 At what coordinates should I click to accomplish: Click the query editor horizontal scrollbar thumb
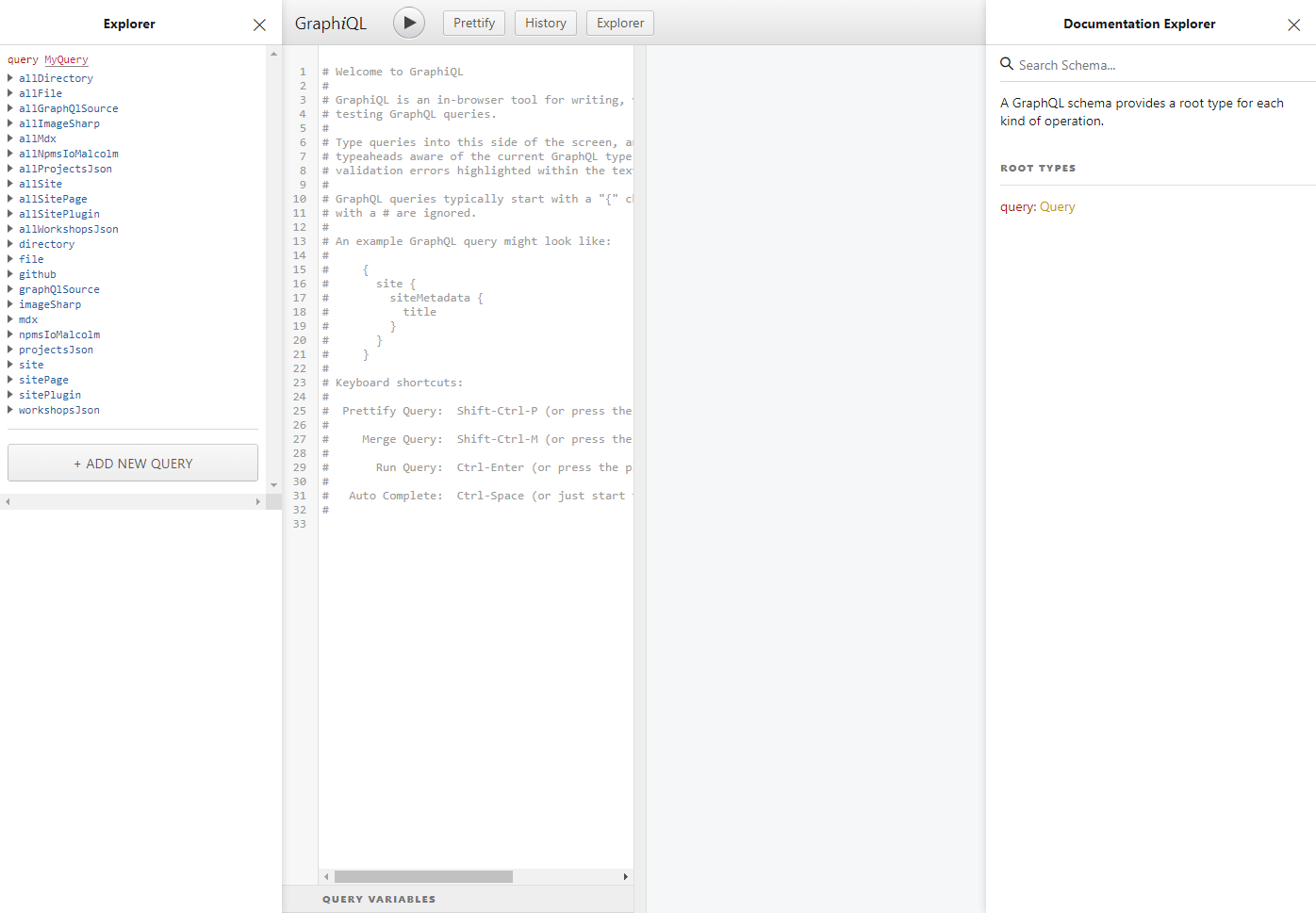tap(423, 876)
